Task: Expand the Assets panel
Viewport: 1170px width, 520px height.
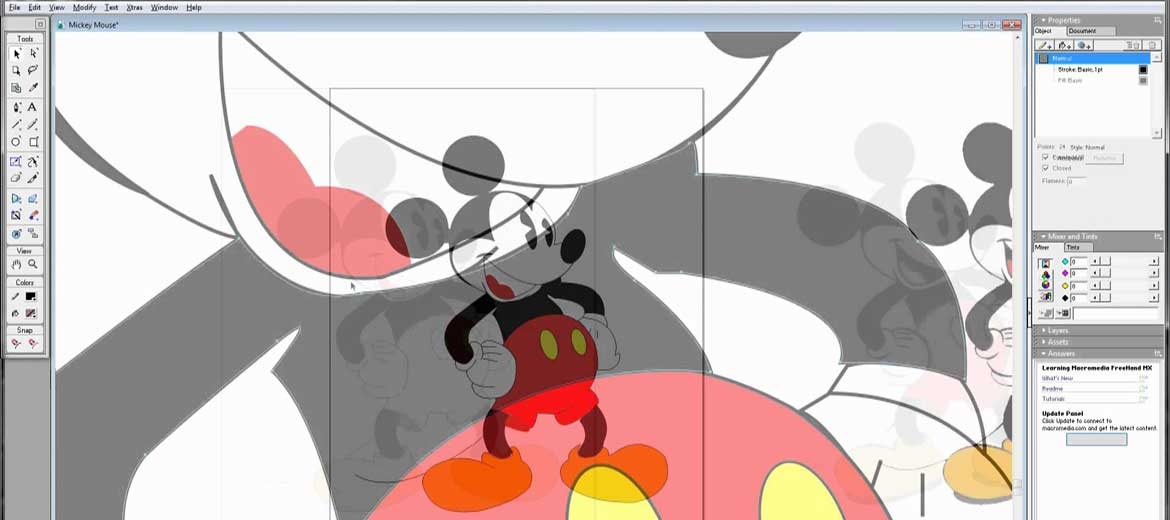Action: click(x=1043, y=342)
